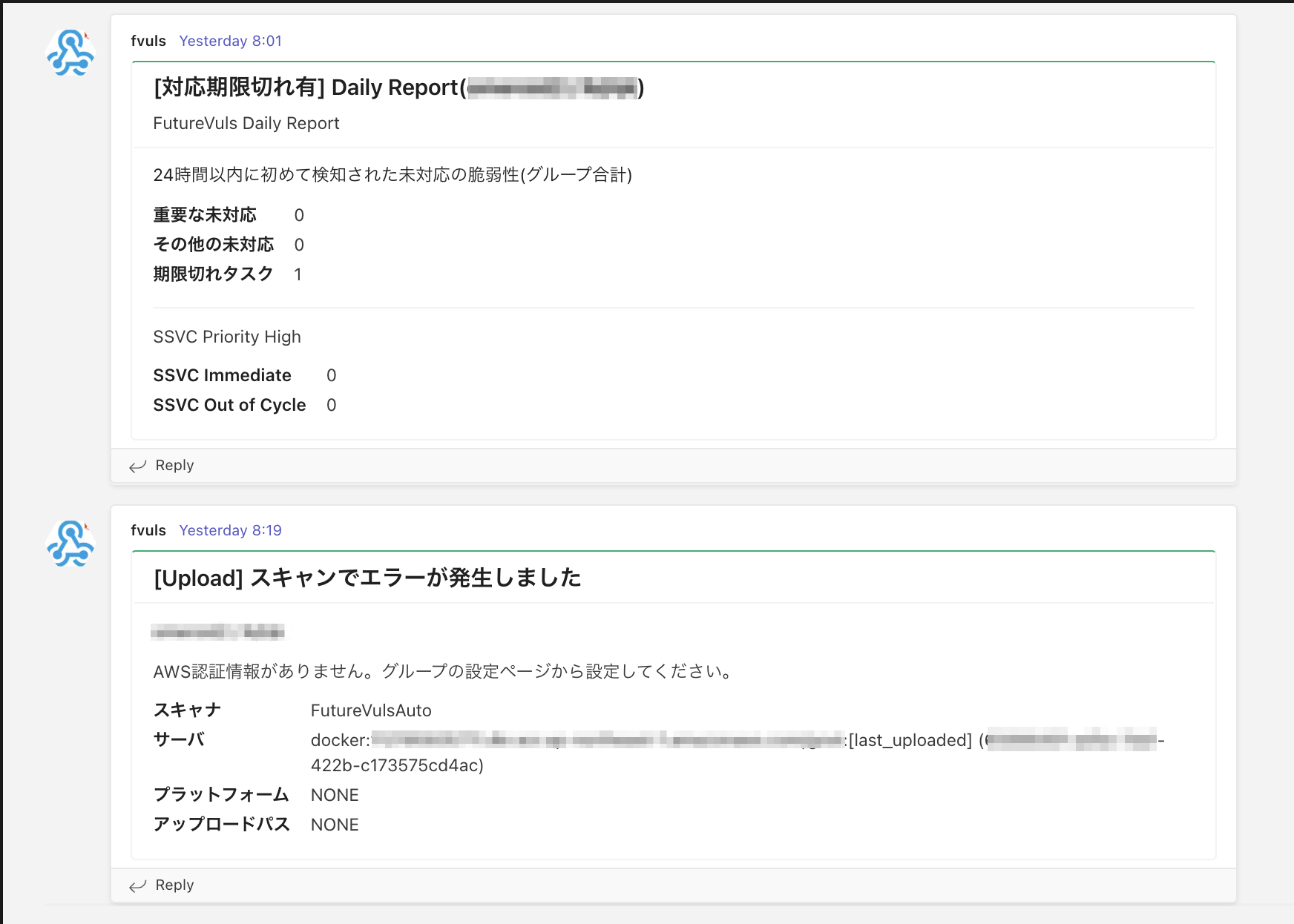
Task: Select the SSVC Out of Cycle label
Action: click(x=230, y=405)
